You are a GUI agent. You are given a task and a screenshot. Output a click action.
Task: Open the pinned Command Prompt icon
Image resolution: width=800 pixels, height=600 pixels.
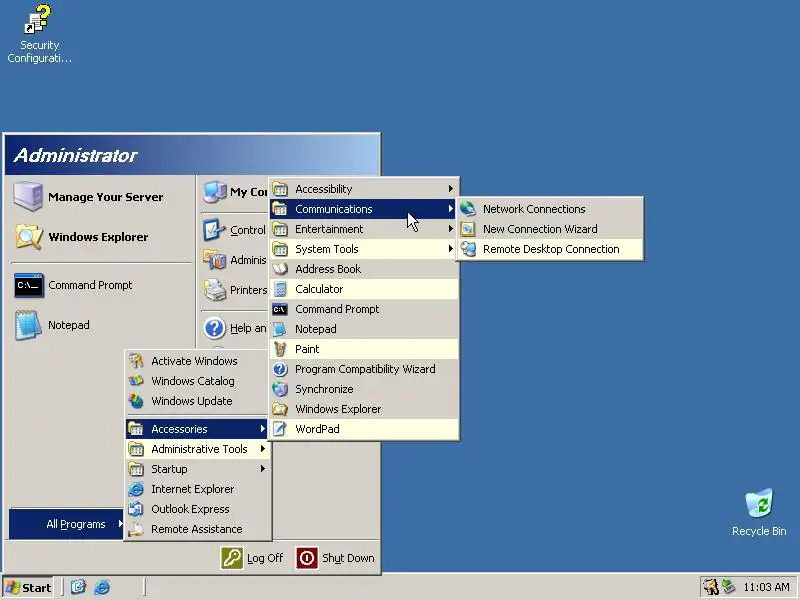point(28,285)
